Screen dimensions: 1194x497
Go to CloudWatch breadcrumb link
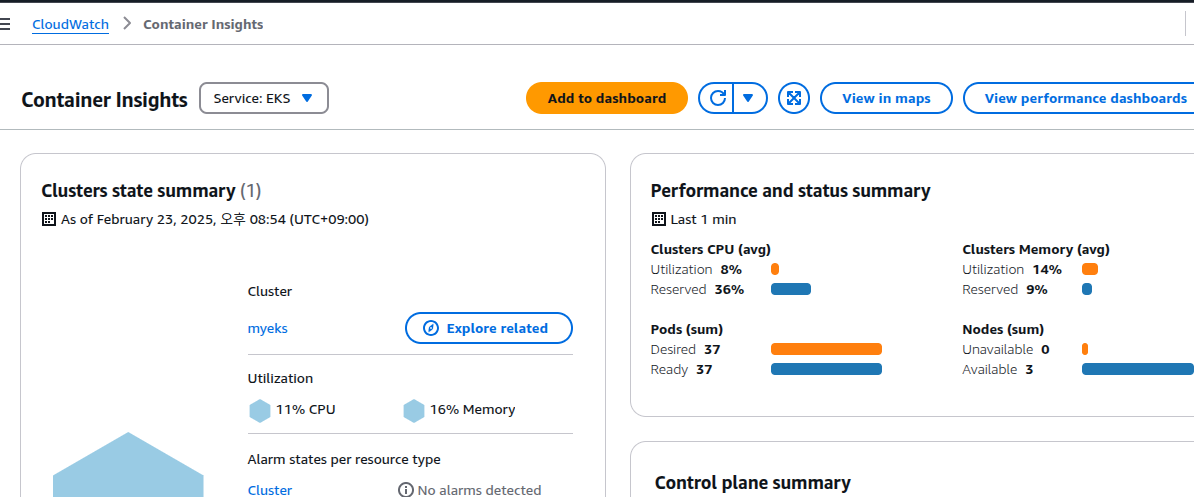click(70, 24)
